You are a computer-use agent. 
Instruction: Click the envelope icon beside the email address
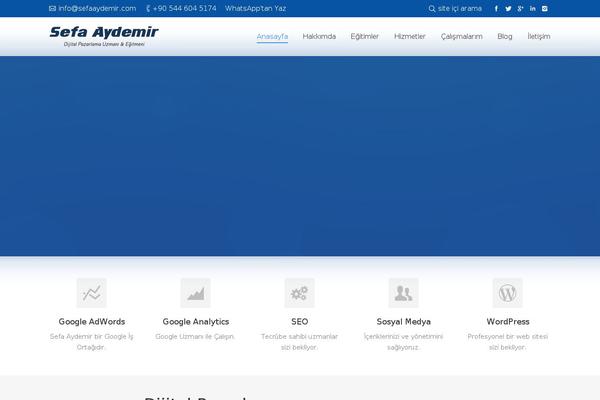pyautogui.click(x=52, y=8)
